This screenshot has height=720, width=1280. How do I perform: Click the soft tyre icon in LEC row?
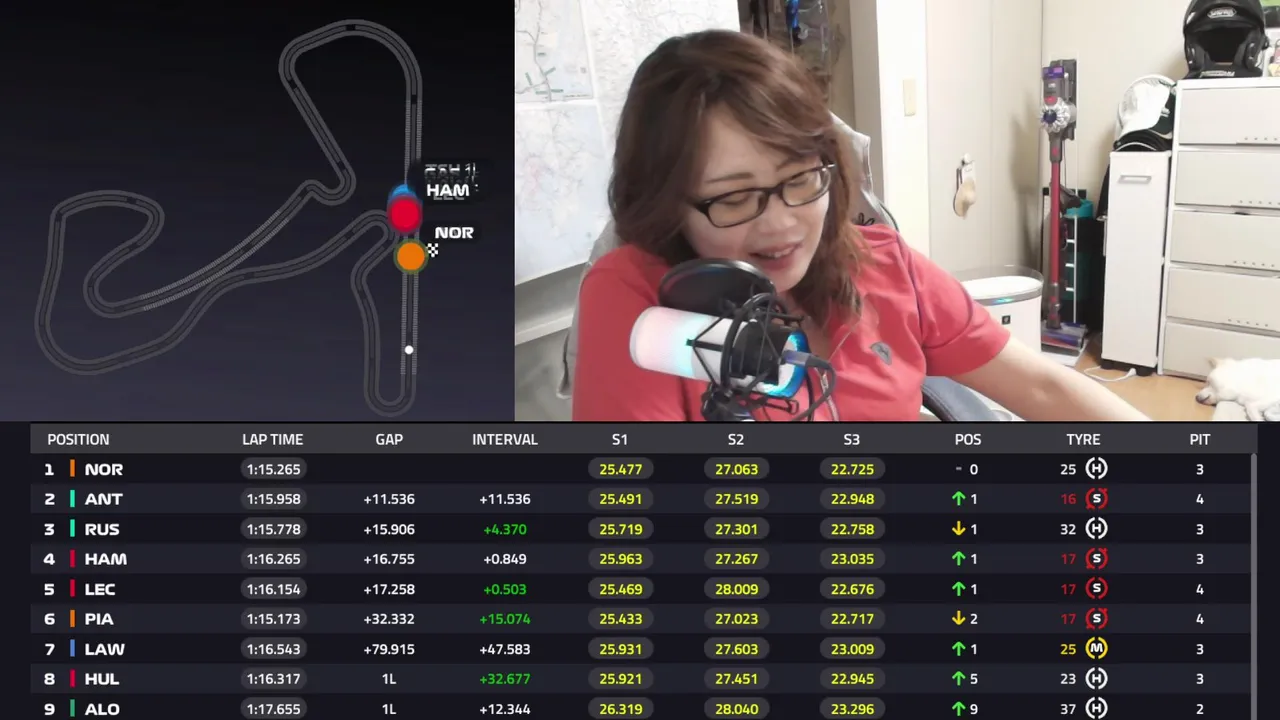pyautogui.click(x=1097, y=589)
